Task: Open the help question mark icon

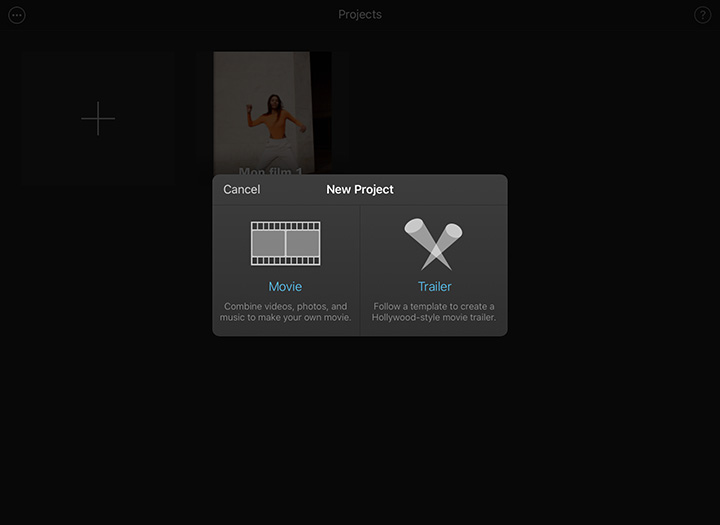Action: pos(703,15)
